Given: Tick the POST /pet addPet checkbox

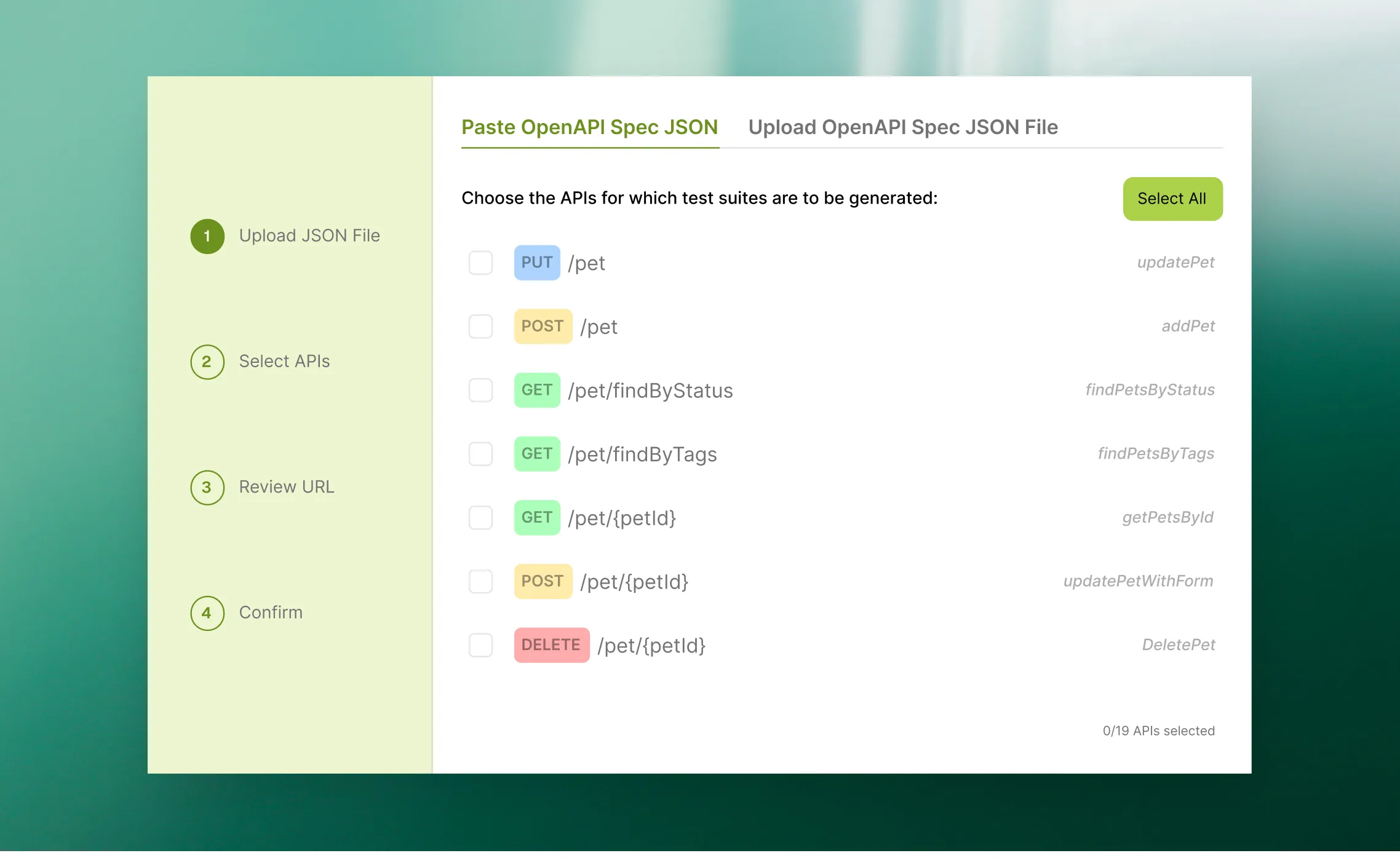Looking at the screenshot, I should 480,327.
